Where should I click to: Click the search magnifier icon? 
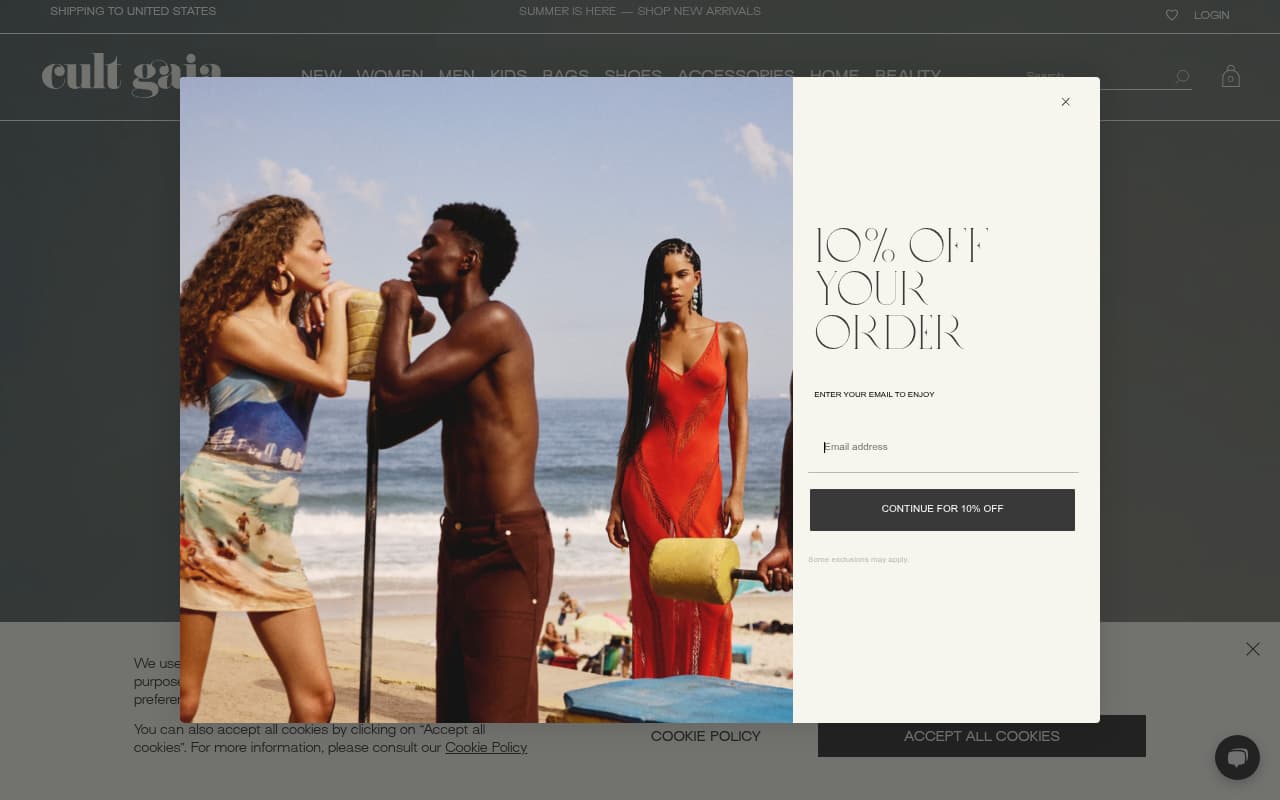[x=1182, y=77]
